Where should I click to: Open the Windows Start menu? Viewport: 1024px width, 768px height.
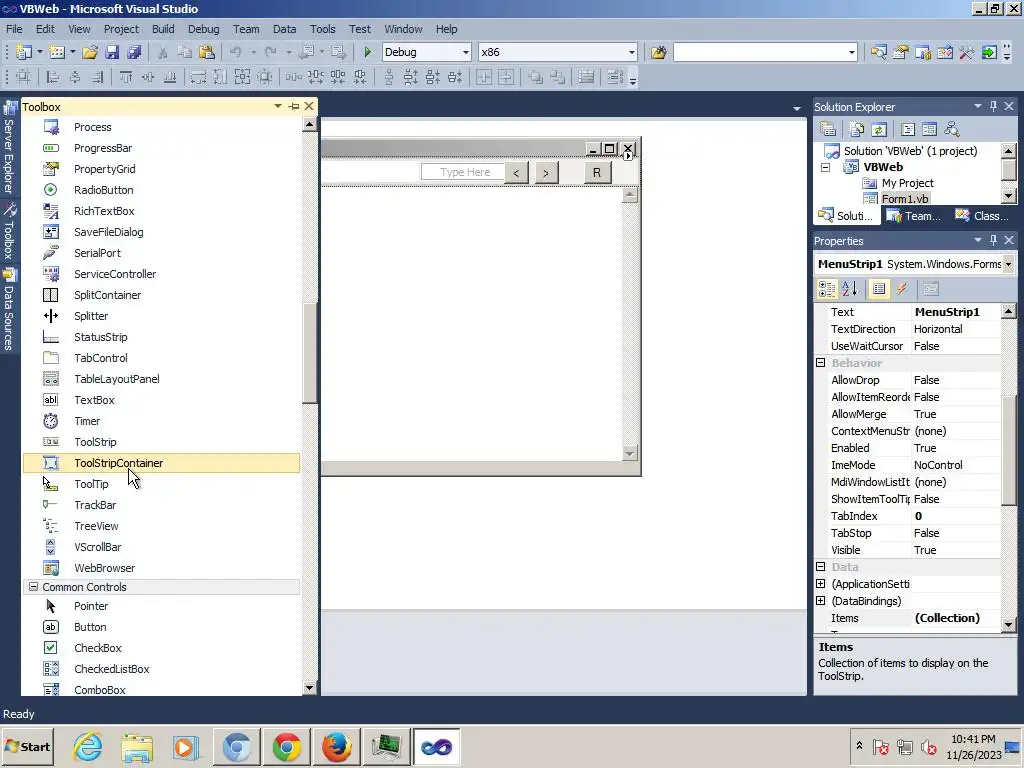(x=28, y=746)
